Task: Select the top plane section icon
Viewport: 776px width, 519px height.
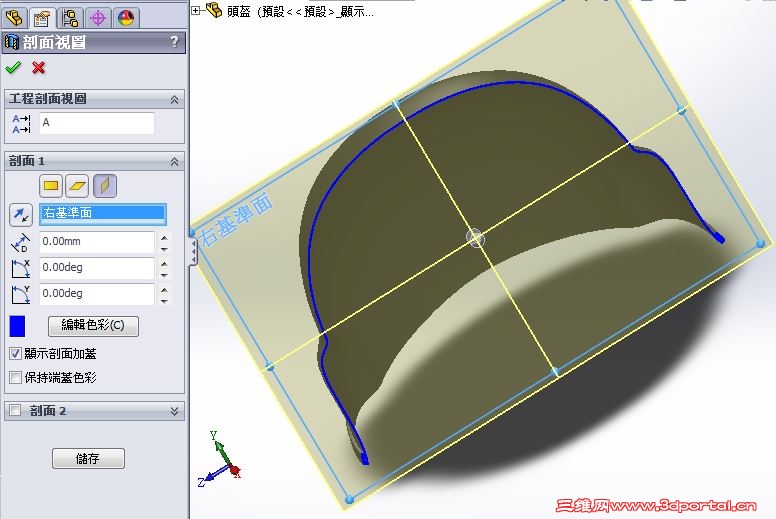Action: (78, 186)
